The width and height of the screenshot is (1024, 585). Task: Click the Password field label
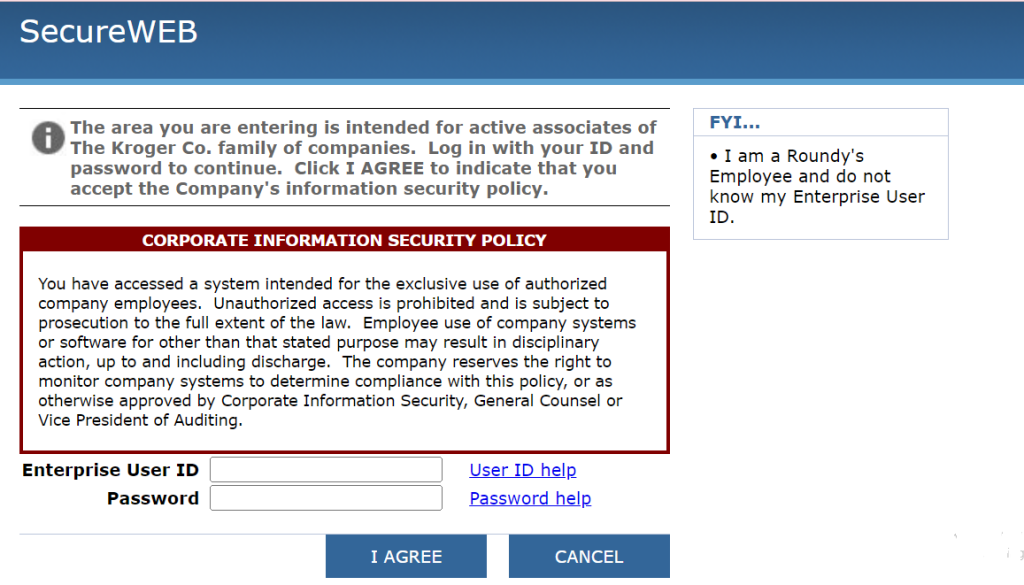tap(153, 498)
